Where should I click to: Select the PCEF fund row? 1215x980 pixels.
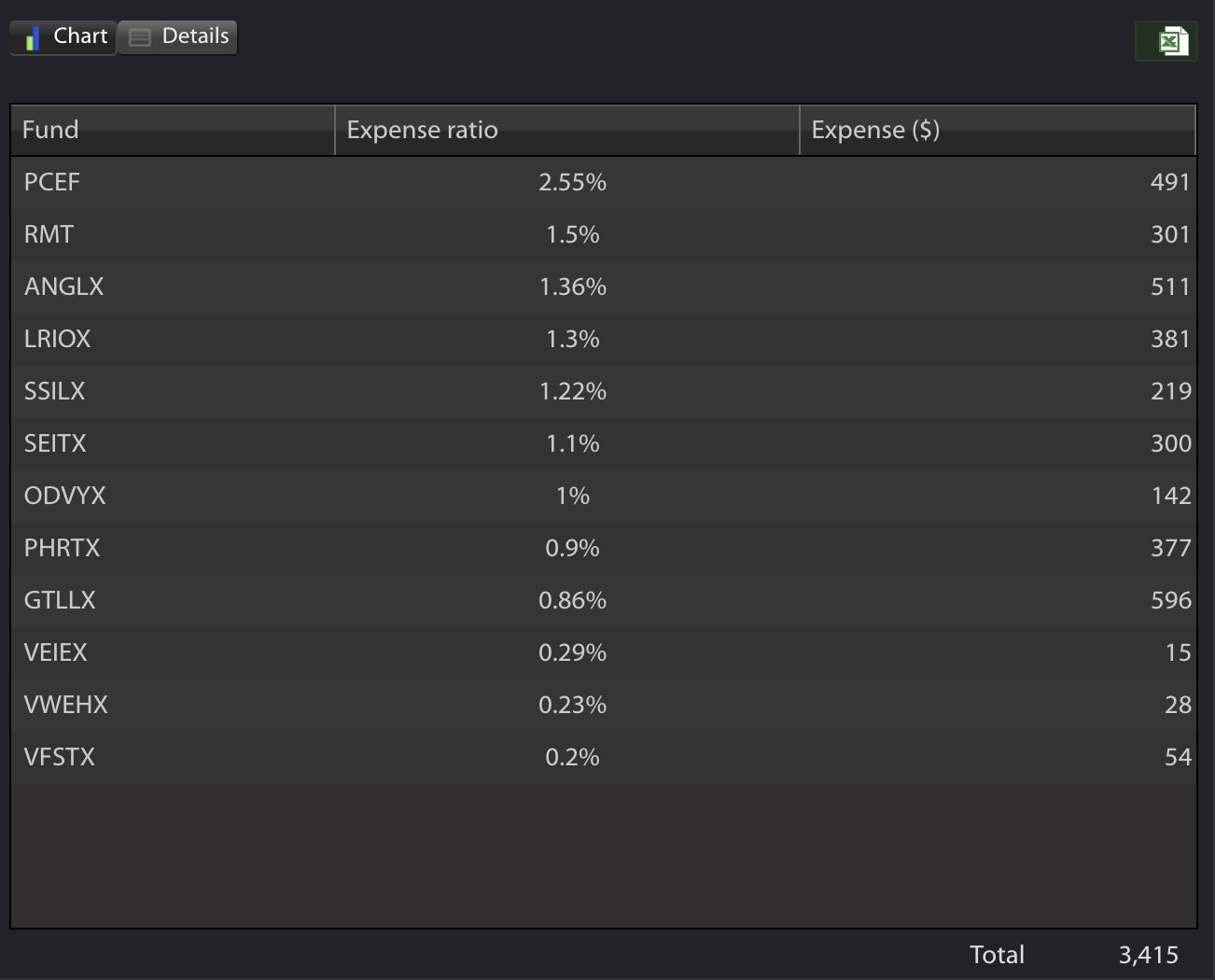point(604,182)
